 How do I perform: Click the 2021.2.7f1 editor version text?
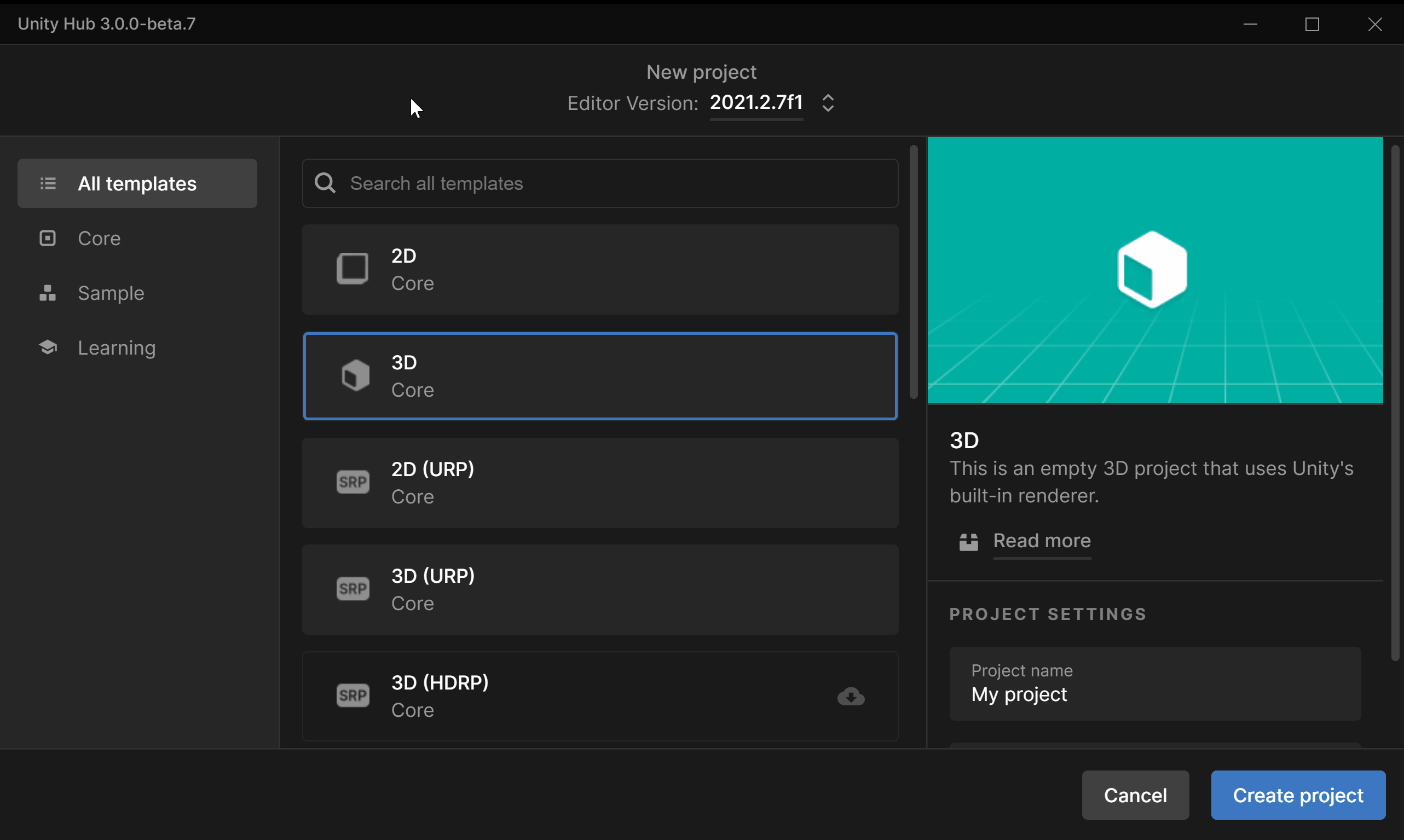tap(756, 102)
